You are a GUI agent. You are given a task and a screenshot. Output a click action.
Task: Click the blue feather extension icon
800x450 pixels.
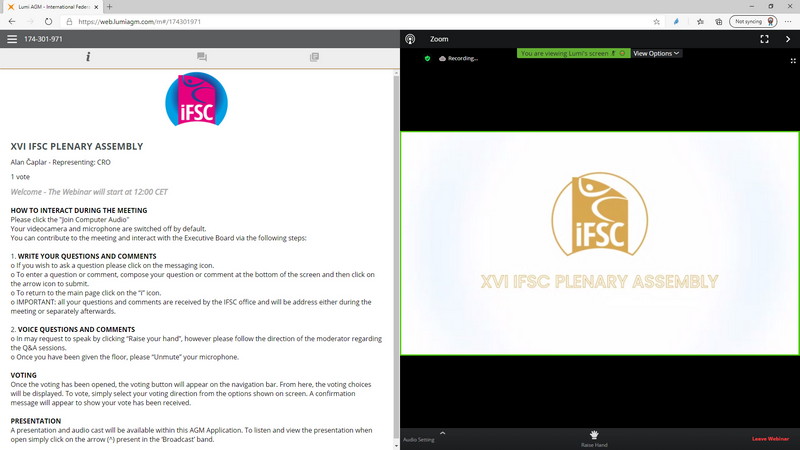pyautogui.click(x=676, y=21)
